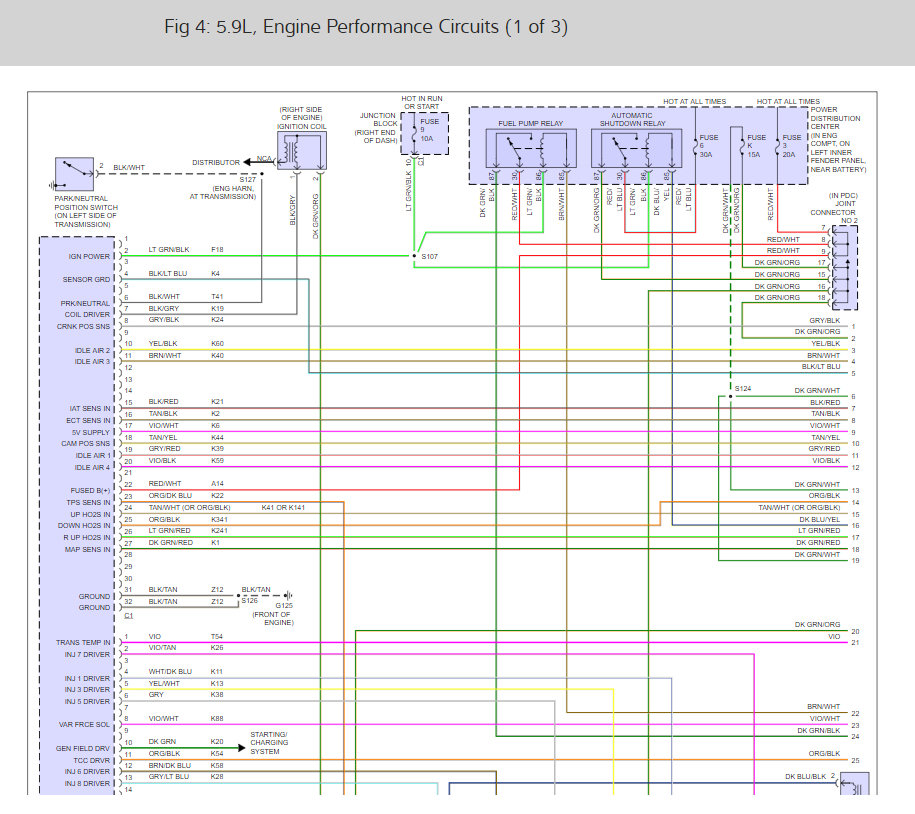Click circuit code 'K88'
Image resolution: width=915 pixels, height=814 pixels.
tap(216, 719)
